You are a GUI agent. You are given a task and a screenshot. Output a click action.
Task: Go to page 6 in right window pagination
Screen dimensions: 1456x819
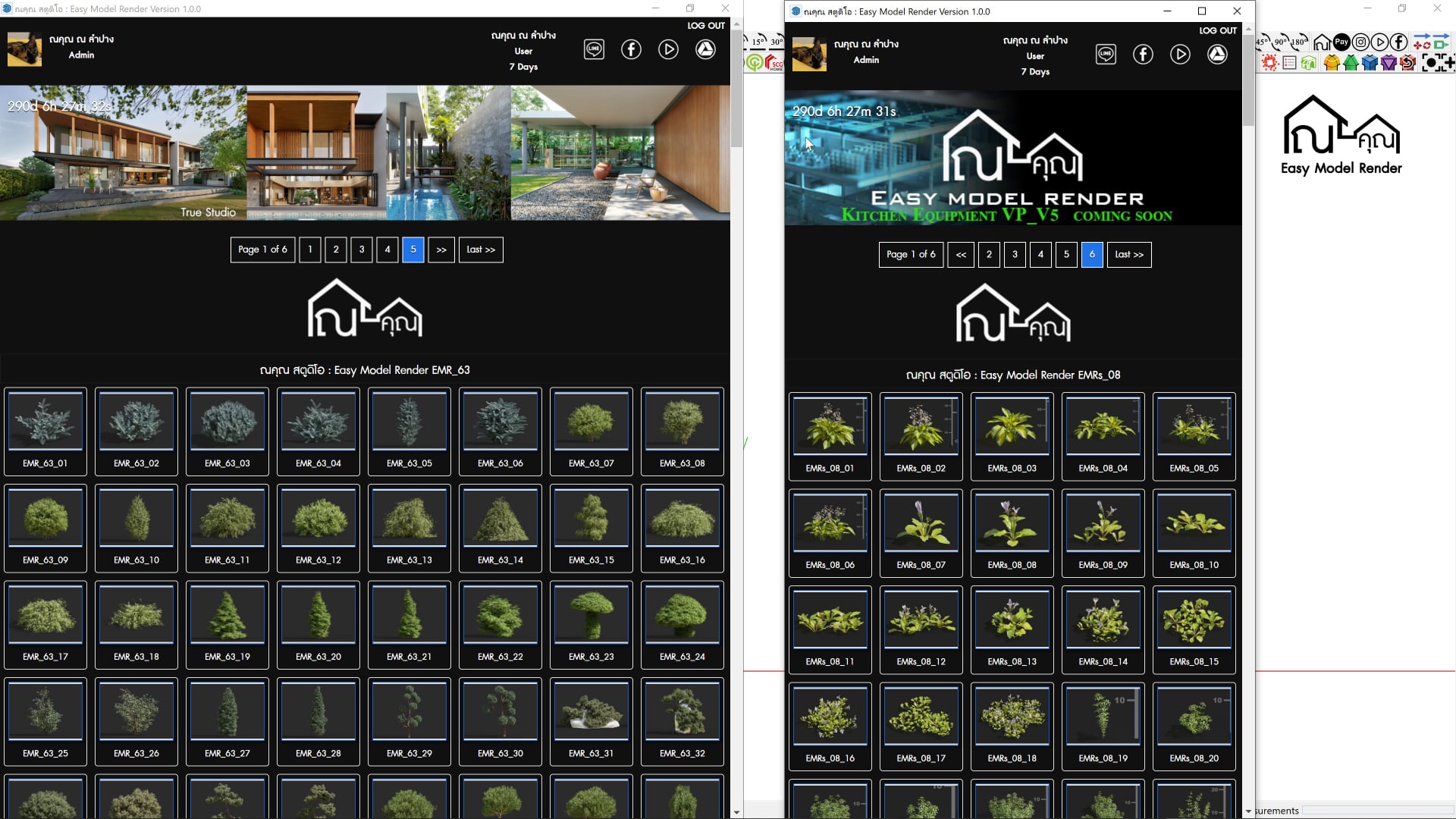1092,255
